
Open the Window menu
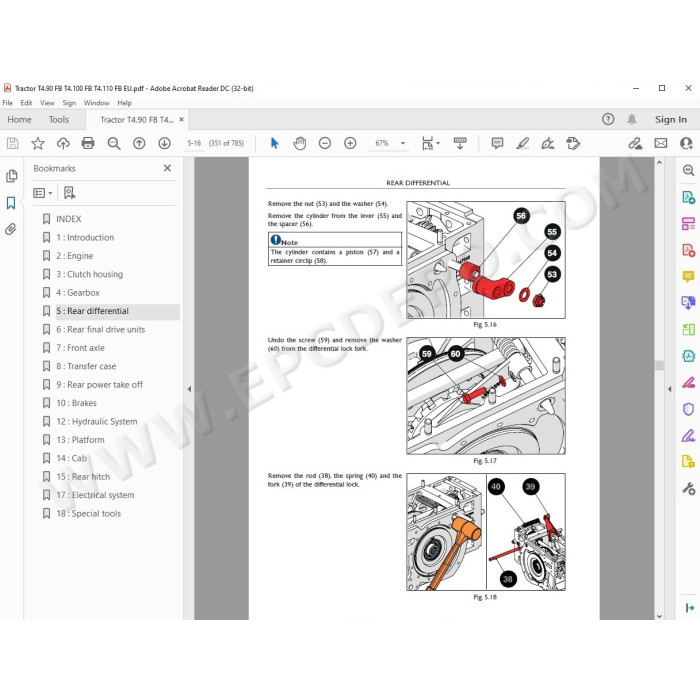point(96,103)
